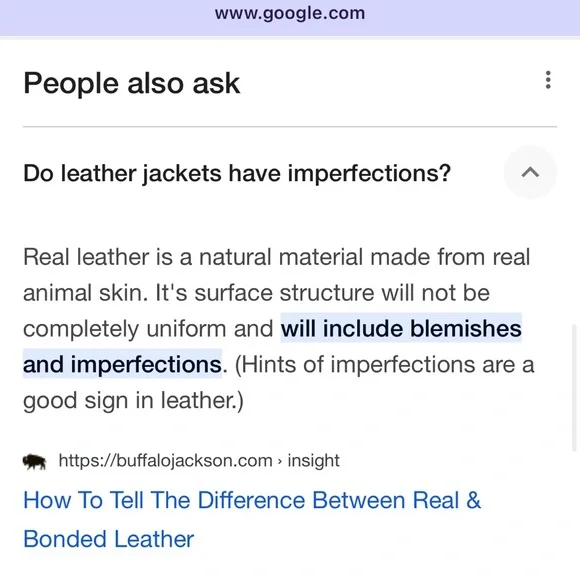Click the purple browser header bar
This screenshot has height=580, width=580.
[x=290, y=18]
